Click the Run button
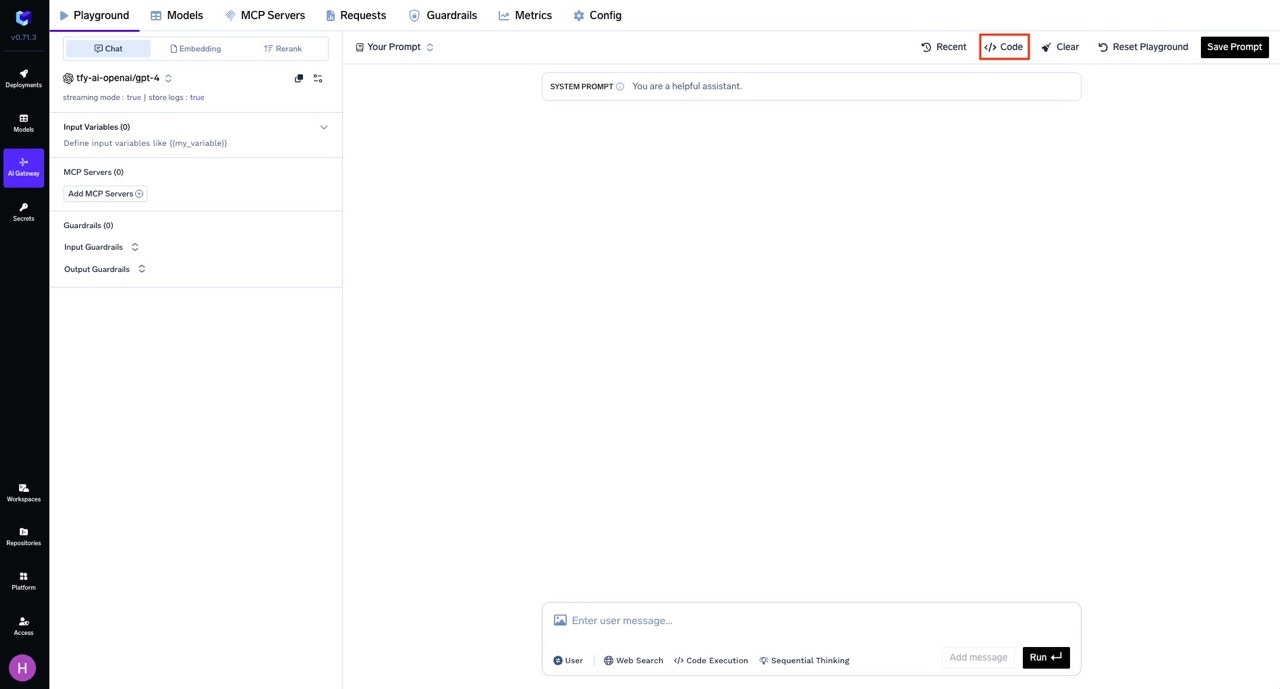This screenshot has height=689, width=1280. point(1046,657)
